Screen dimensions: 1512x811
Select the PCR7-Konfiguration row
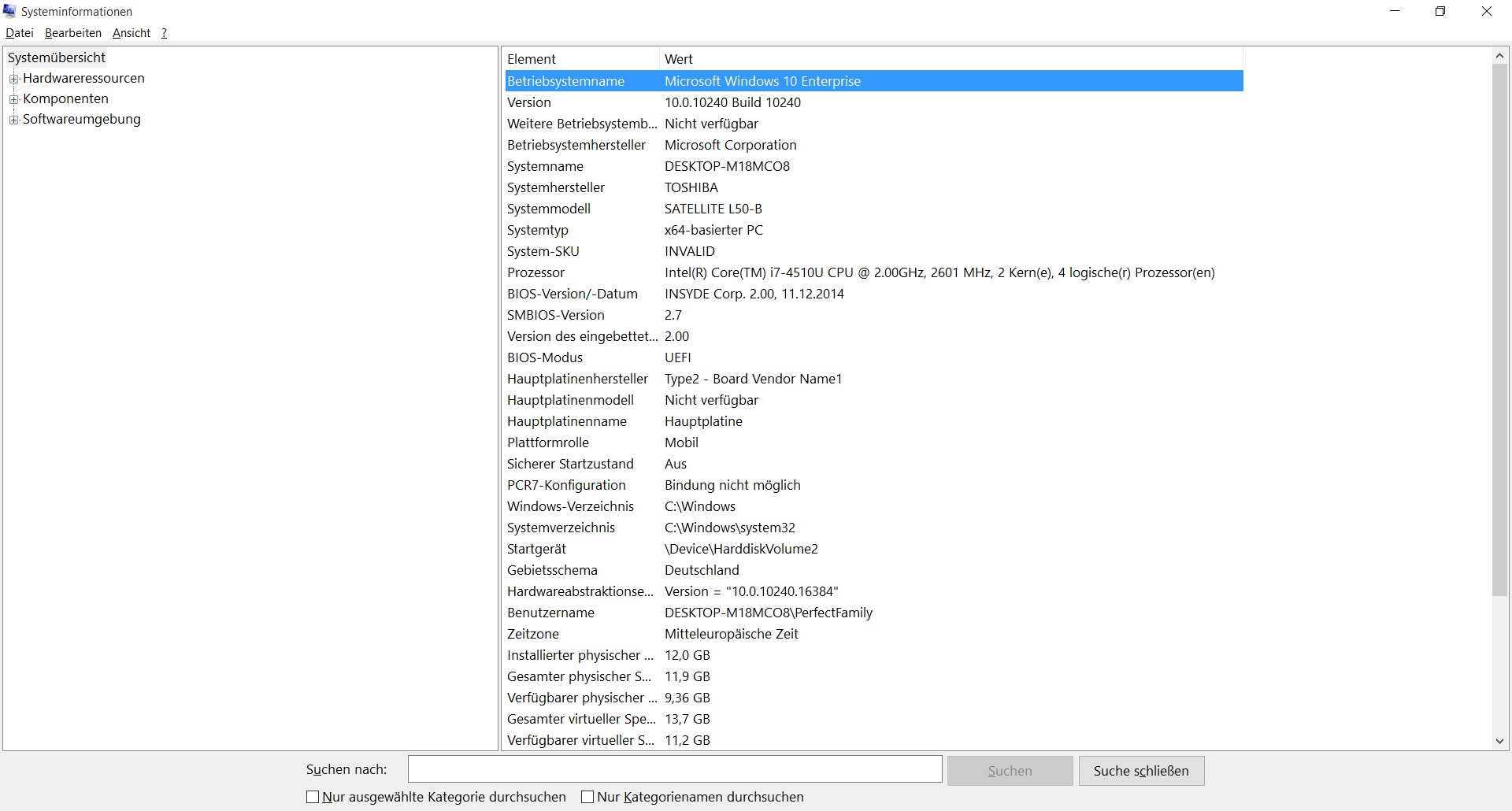(x=874, y=485)
